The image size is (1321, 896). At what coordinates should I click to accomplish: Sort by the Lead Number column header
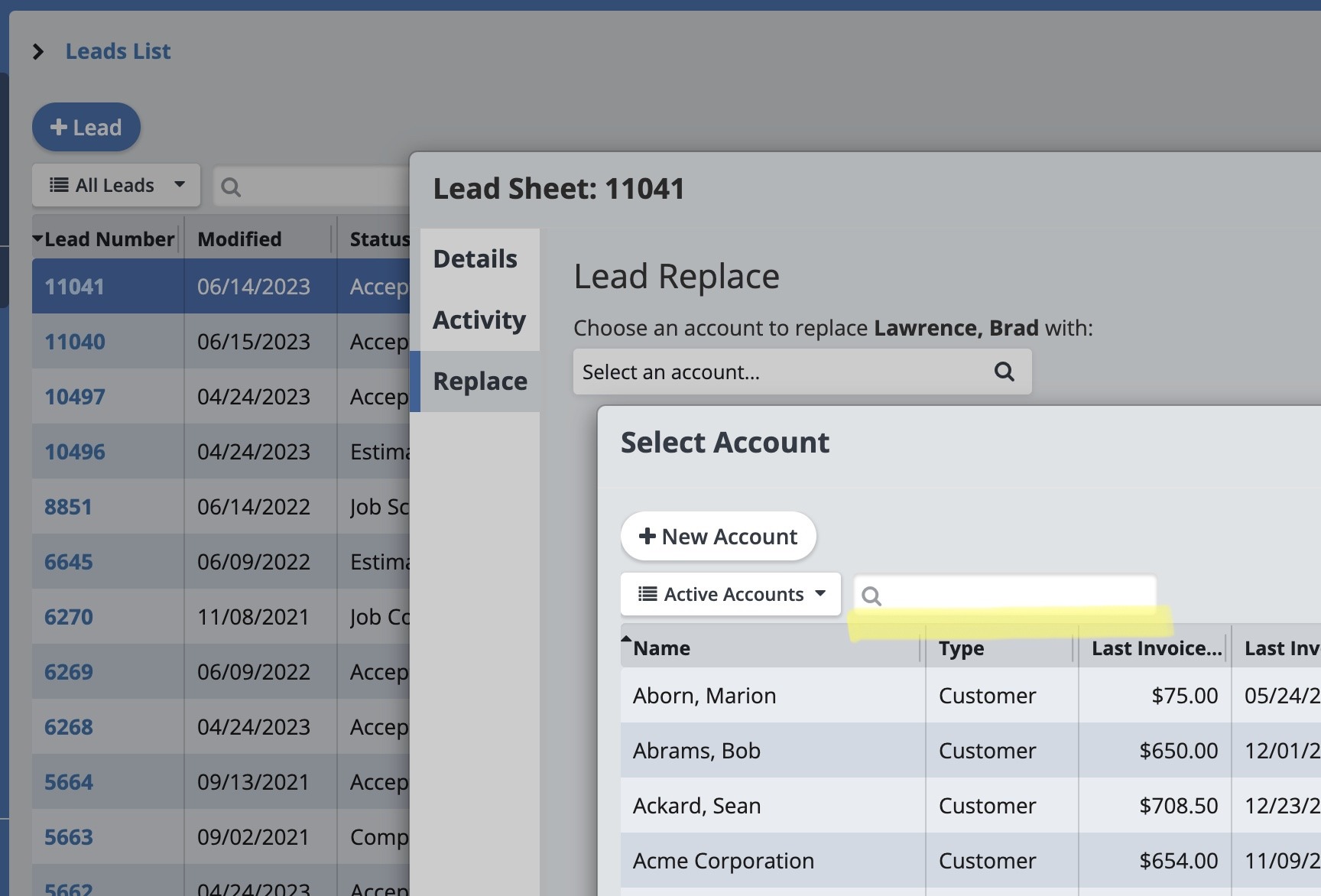109,239
